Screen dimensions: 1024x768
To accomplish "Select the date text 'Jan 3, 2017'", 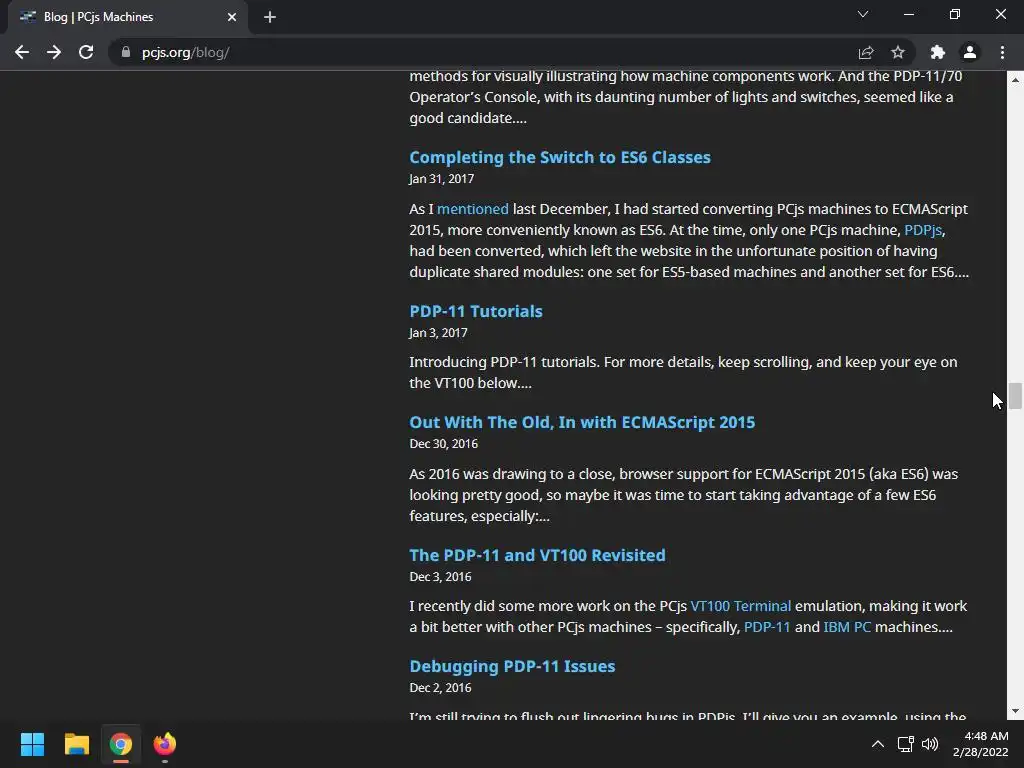I will 438,333.
